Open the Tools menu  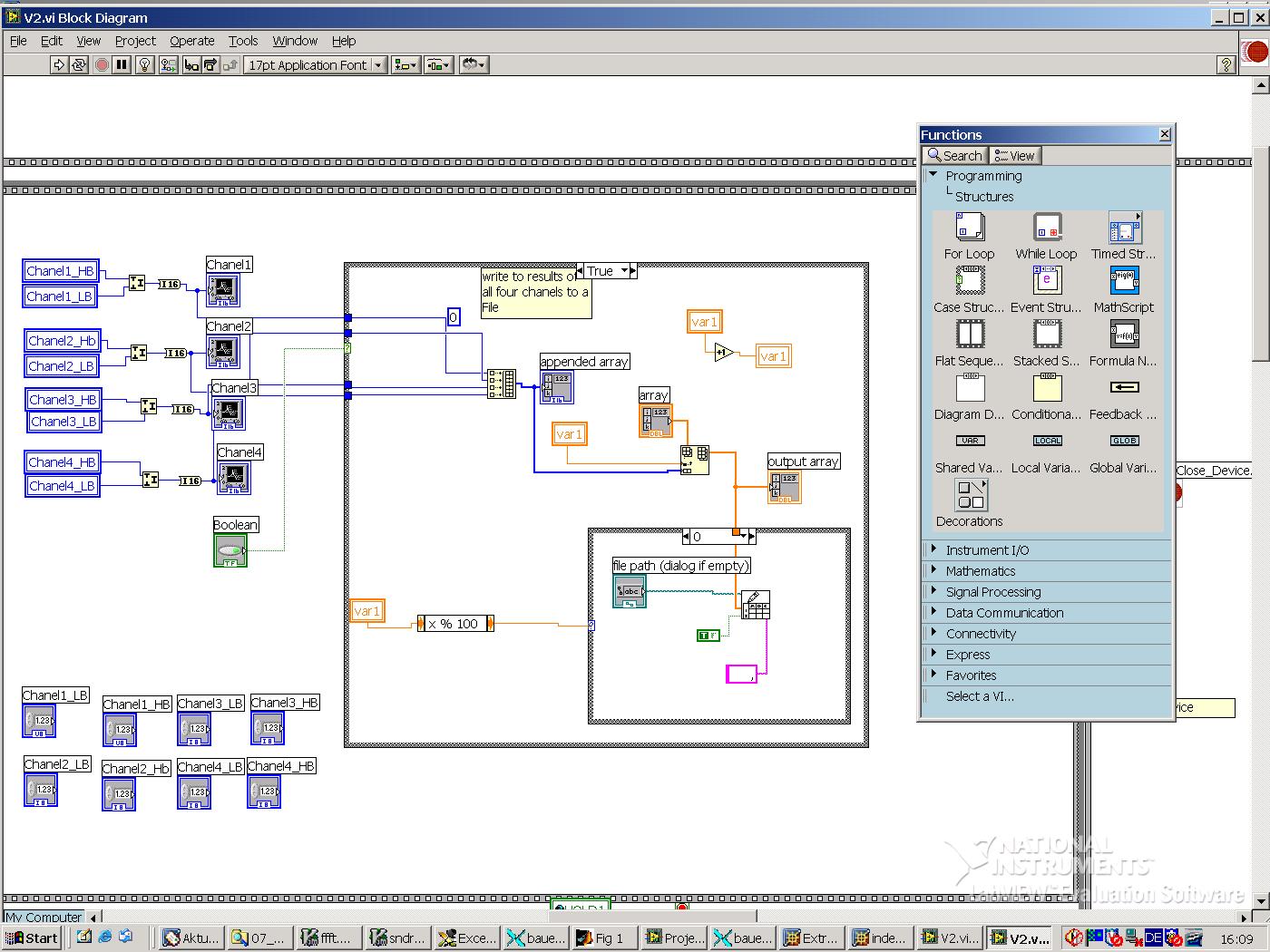tap(242, 41)
